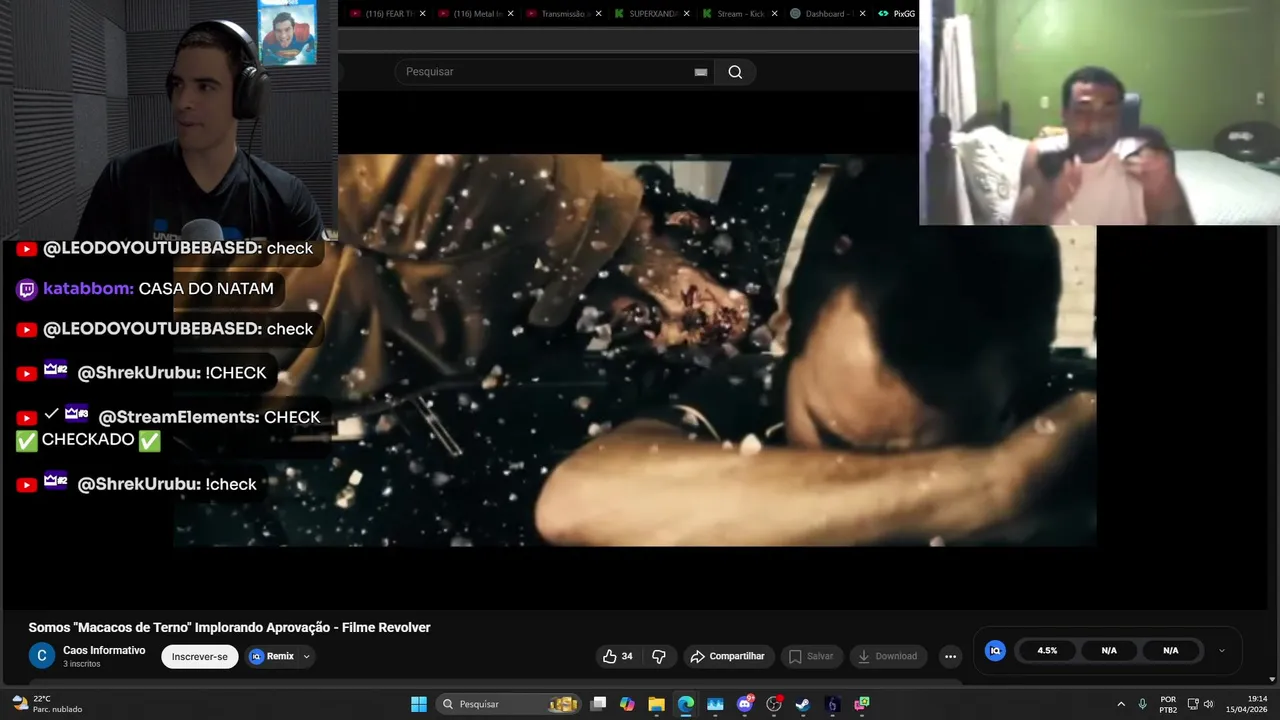Click the username katabbom in chat

(x=88, y=289)
